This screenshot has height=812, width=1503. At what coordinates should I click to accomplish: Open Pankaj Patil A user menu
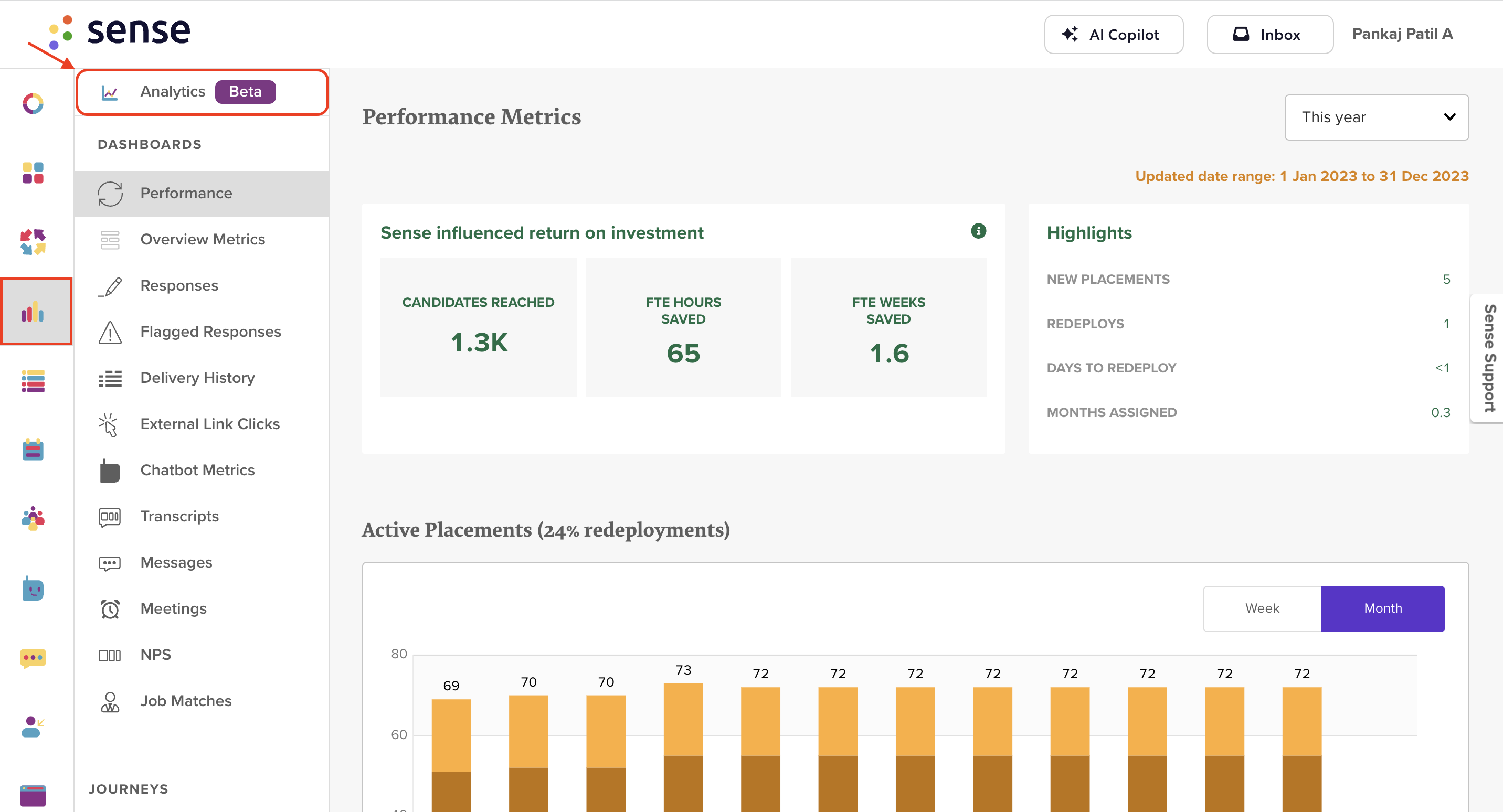tap(1402, 34)
